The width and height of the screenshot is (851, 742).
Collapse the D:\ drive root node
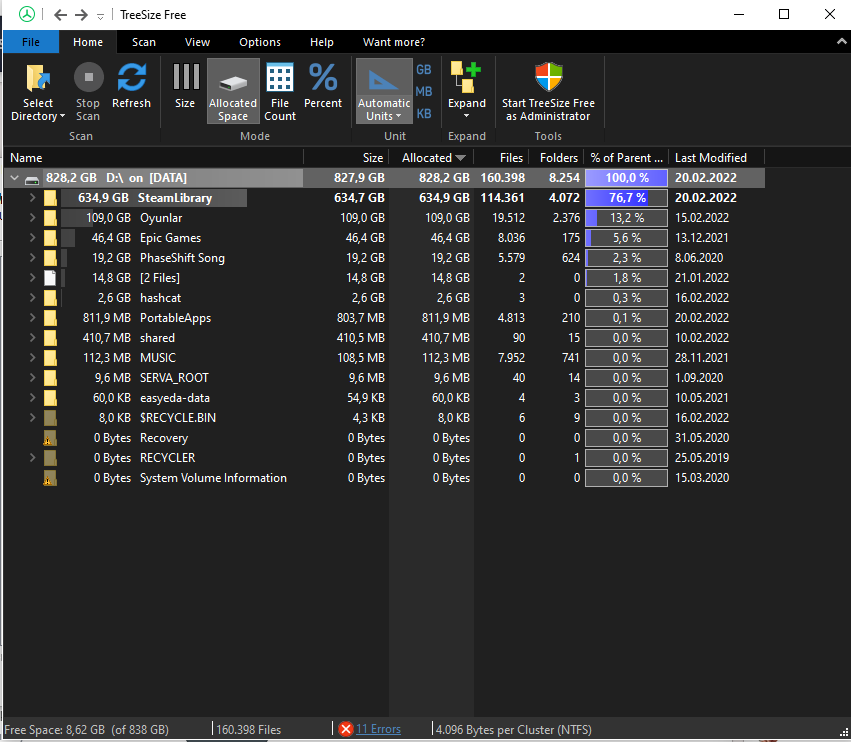click(x=15, y=178)
